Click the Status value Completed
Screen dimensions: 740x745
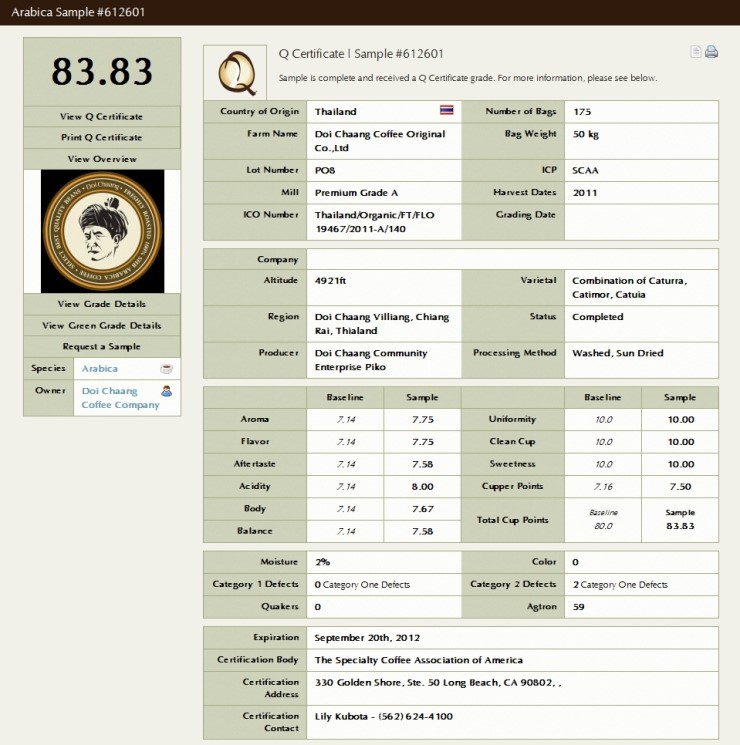point(597,317)
